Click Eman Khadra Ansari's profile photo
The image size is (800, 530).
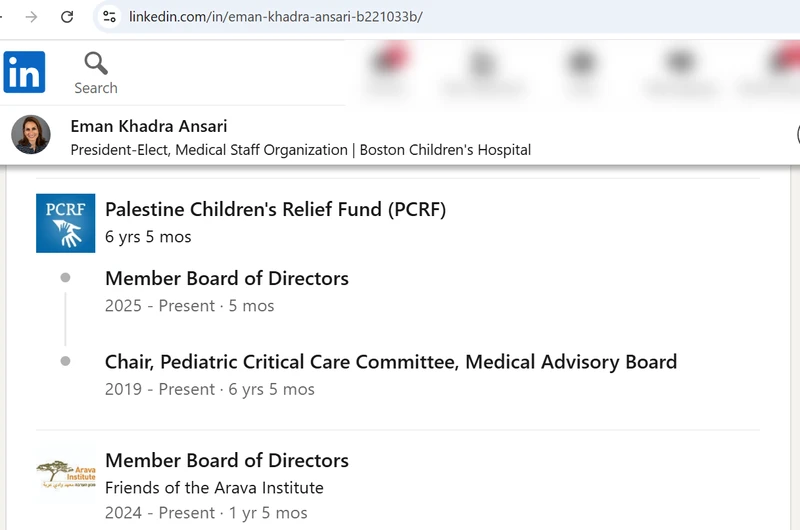[31, 135]
